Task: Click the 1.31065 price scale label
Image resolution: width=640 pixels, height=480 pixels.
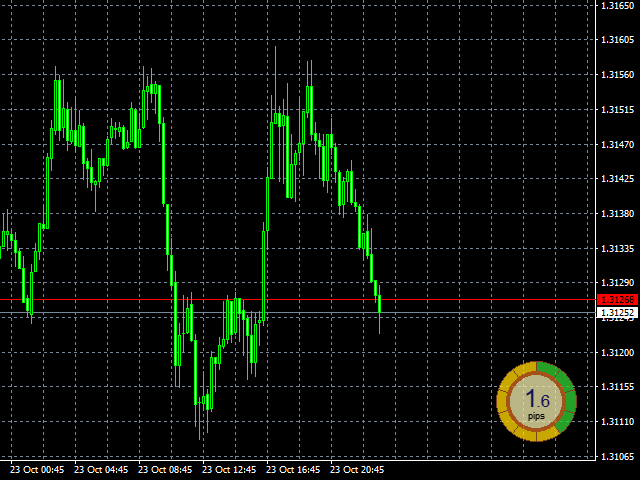Action: (617, 456)
